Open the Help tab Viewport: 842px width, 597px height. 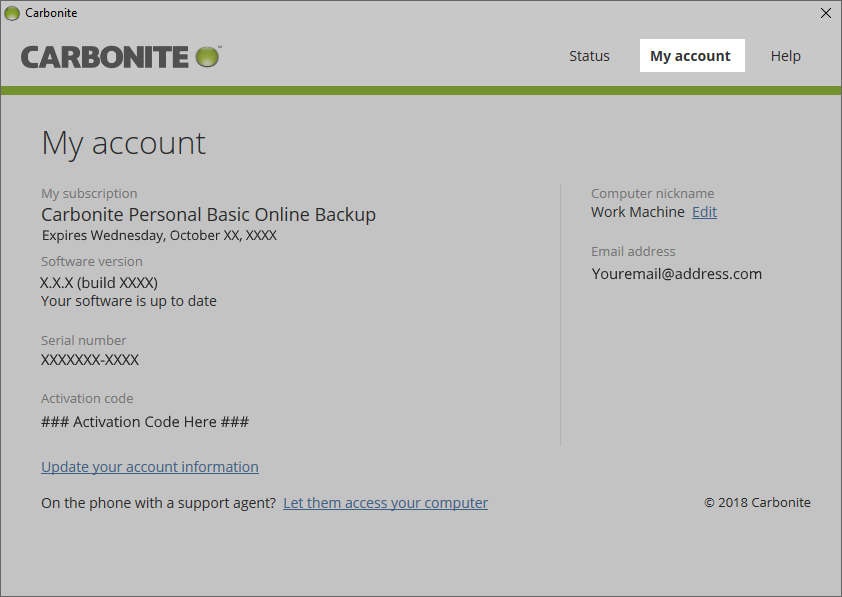tap(786, 56)
